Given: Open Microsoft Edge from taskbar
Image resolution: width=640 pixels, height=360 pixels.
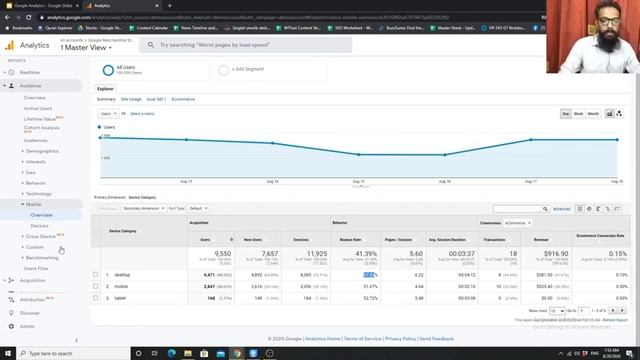Looking at the screenshot, I should click(171, 353).
